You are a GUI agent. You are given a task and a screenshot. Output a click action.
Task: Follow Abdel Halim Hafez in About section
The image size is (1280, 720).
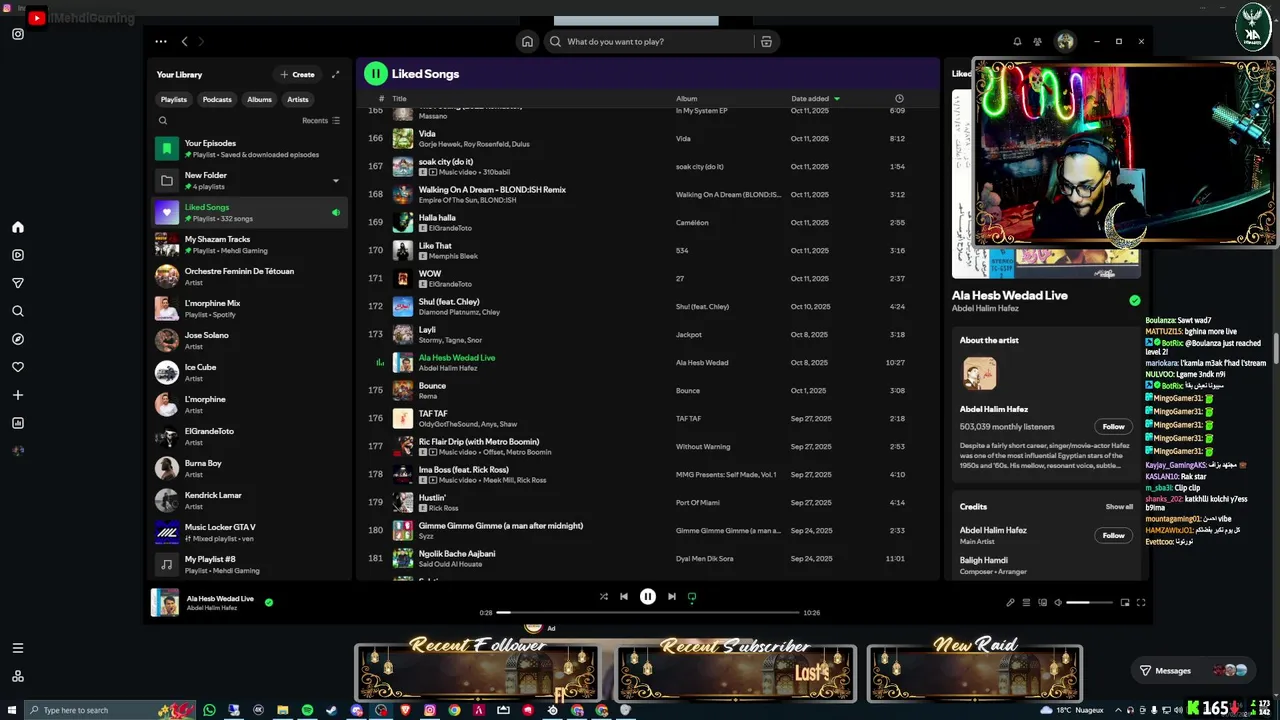pos(1113,426)
